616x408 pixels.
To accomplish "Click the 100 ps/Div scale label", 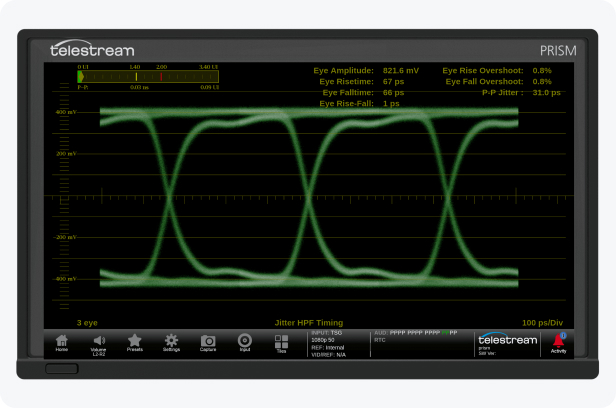I will (543, 323).
